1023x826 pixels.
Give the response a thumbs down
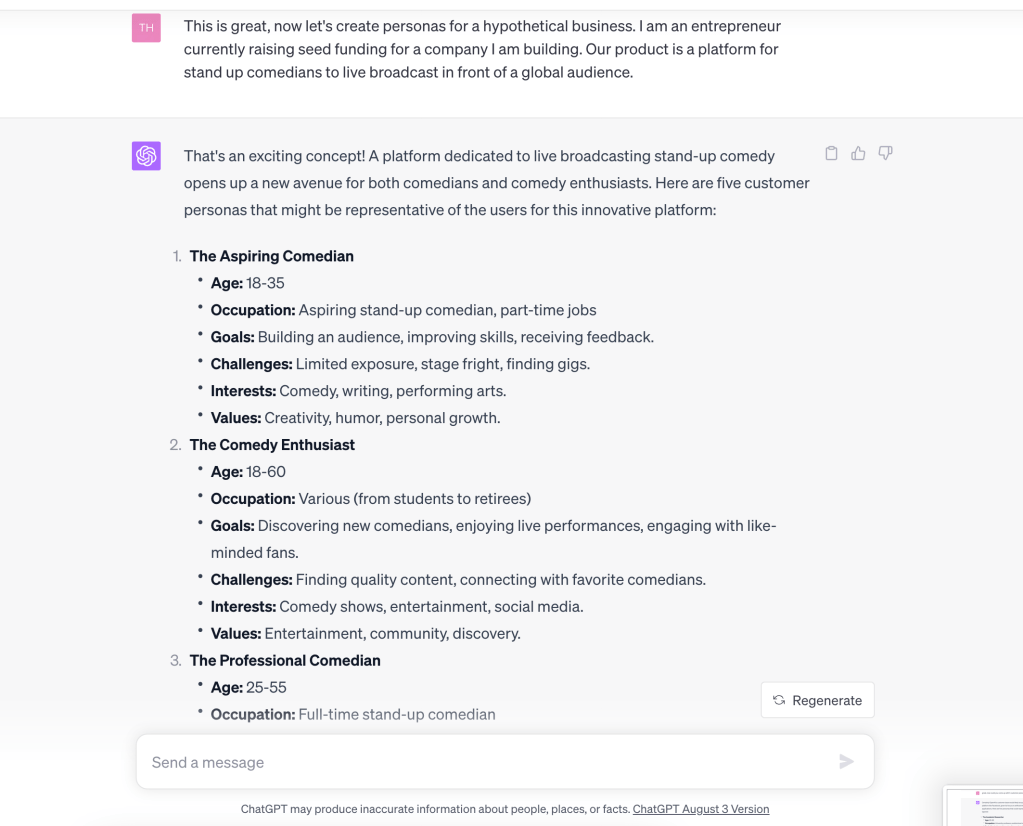[885, 154]
